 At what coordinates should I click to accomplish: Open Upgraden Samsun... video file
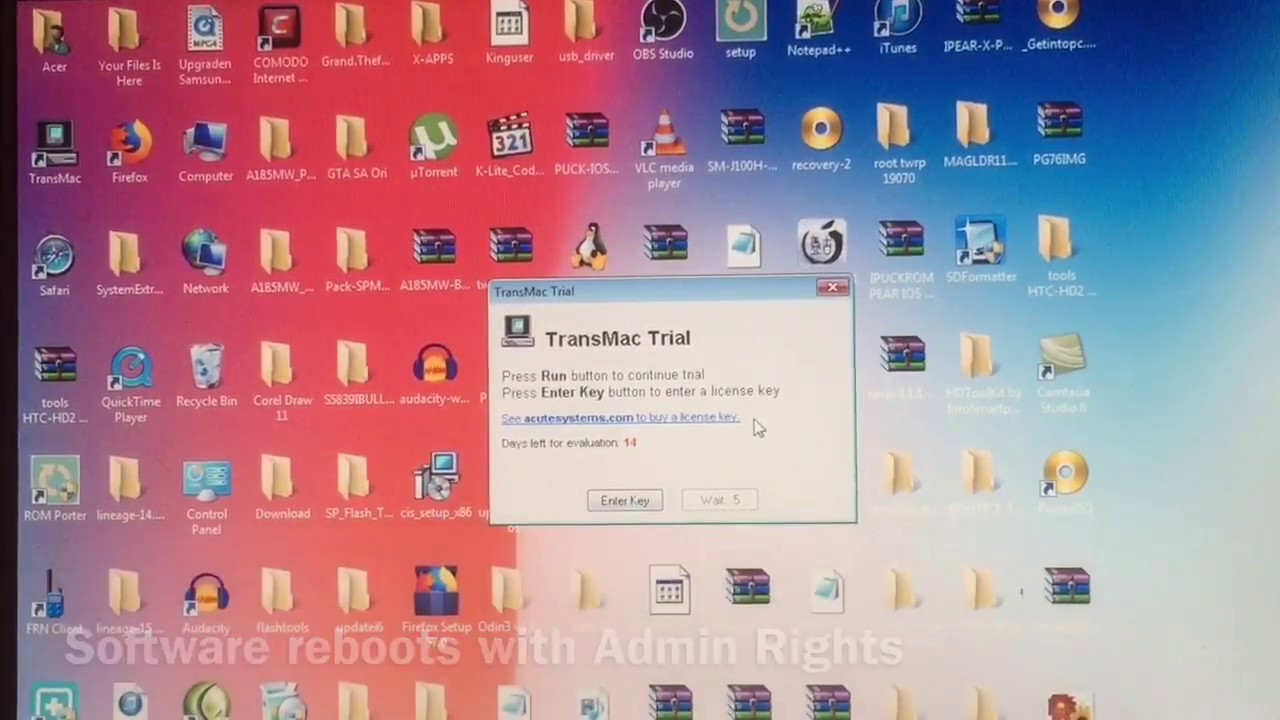click(205, 46)
